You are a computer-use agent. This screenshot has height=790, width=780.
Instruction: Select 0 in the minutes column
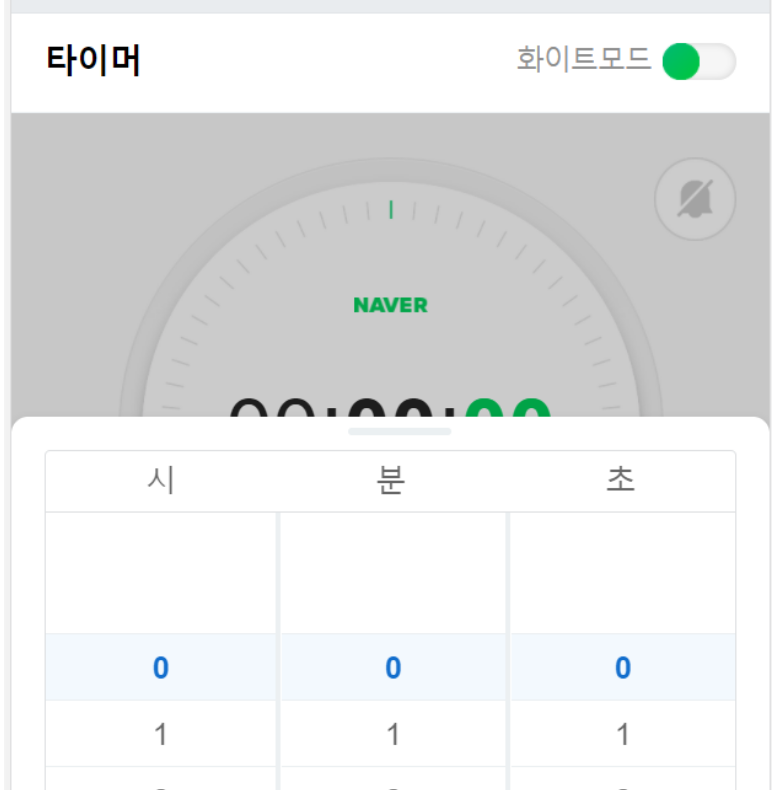(x=393, y=667)
